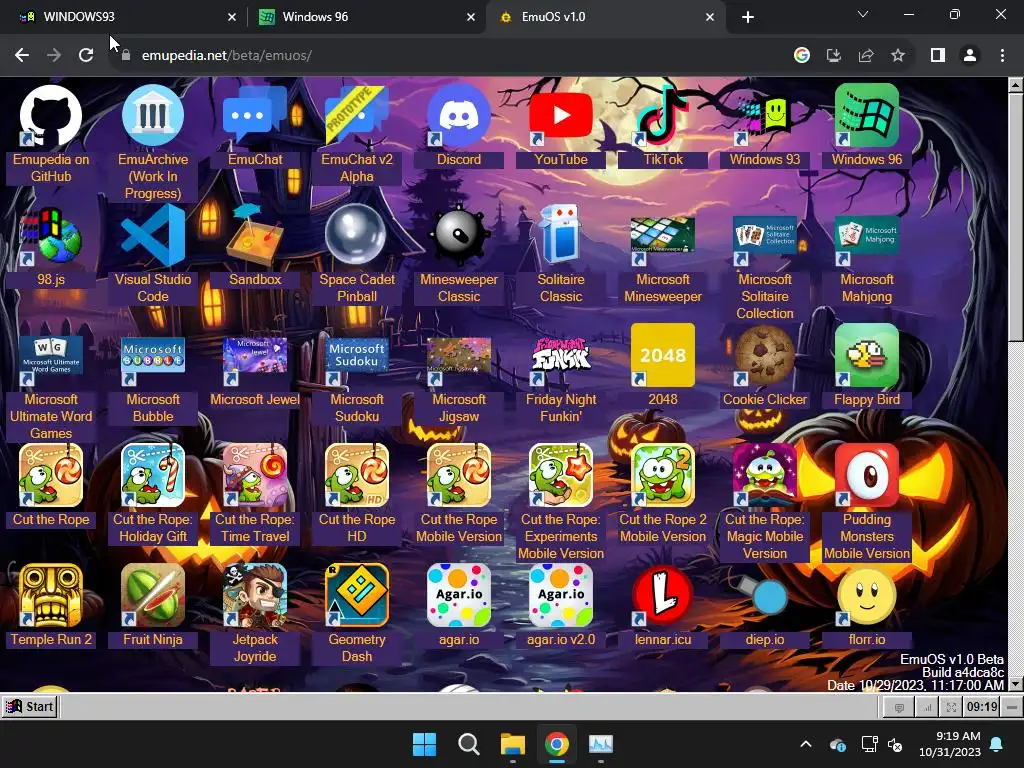This screenshot has width=1024, height=768.
Task: Click the emupedia.net address bar
Action: point(451,56)
